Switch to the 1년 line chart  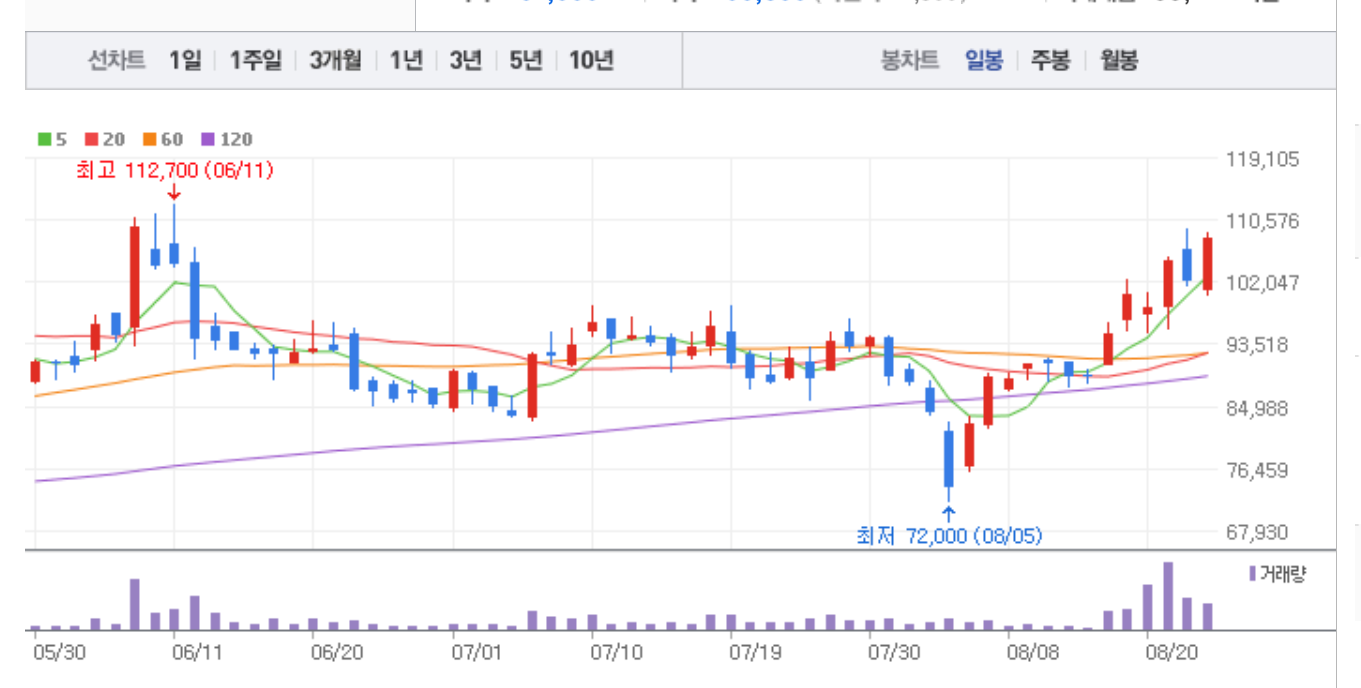point(406,61)
